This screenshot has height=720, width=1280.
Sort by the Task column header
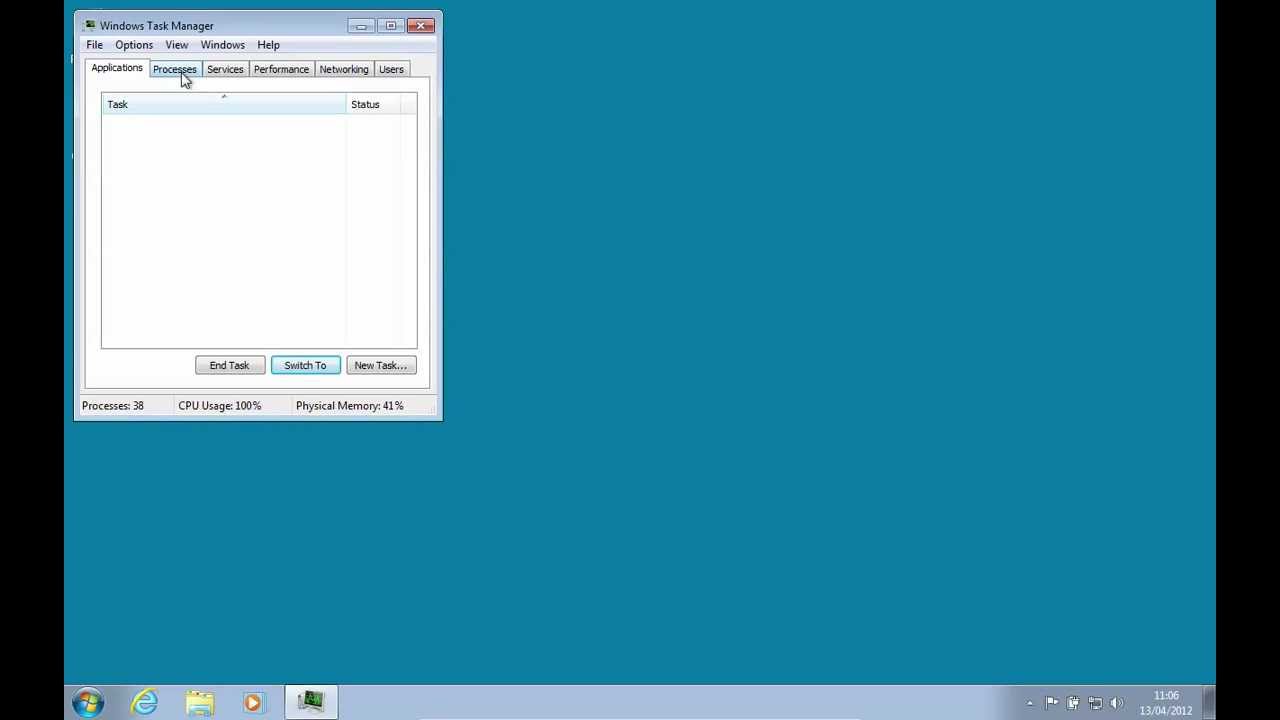[224, 104]
